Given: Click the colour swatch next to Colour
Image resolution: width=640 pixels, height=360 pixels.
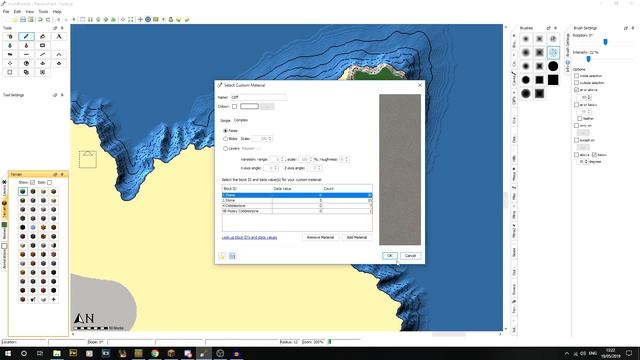Looking at the screenshot, I should (x=249, y=106).
